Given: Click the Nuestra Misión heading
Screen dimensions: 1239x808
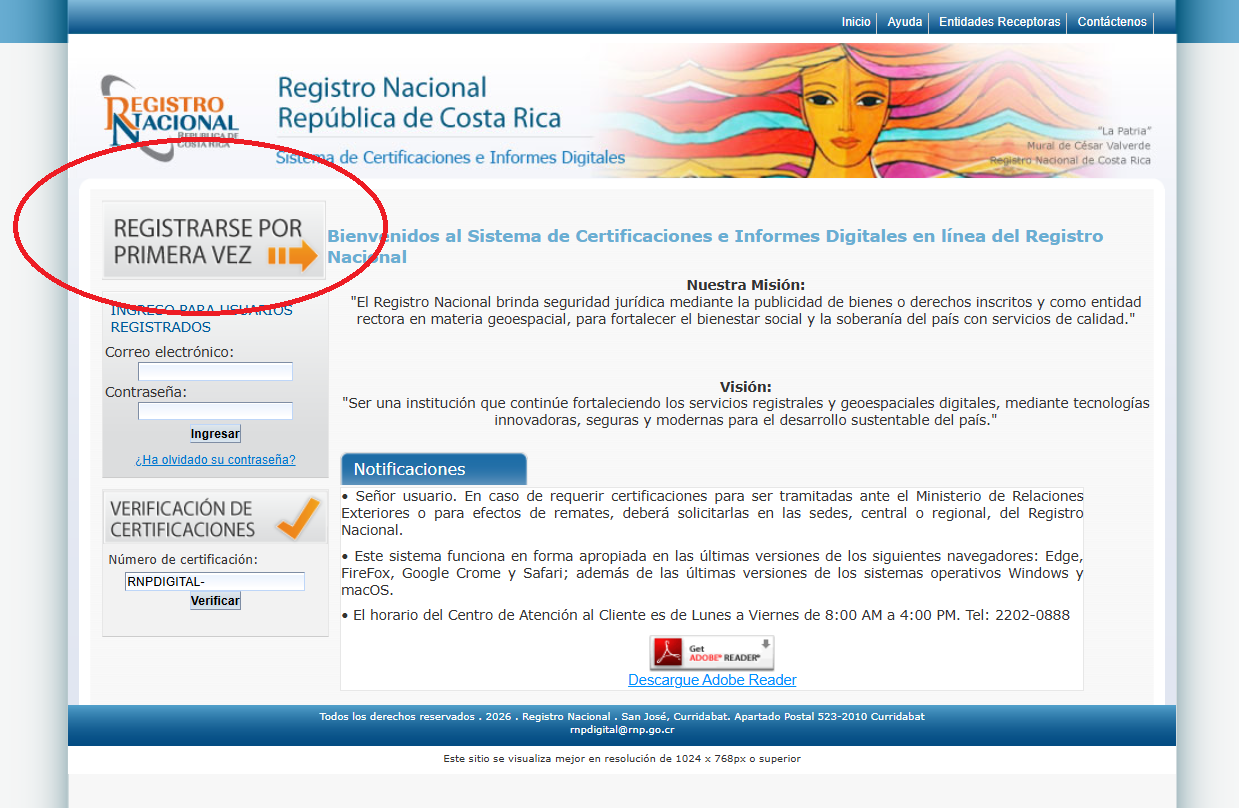Looking at the screenshot, I should [745, 285].
